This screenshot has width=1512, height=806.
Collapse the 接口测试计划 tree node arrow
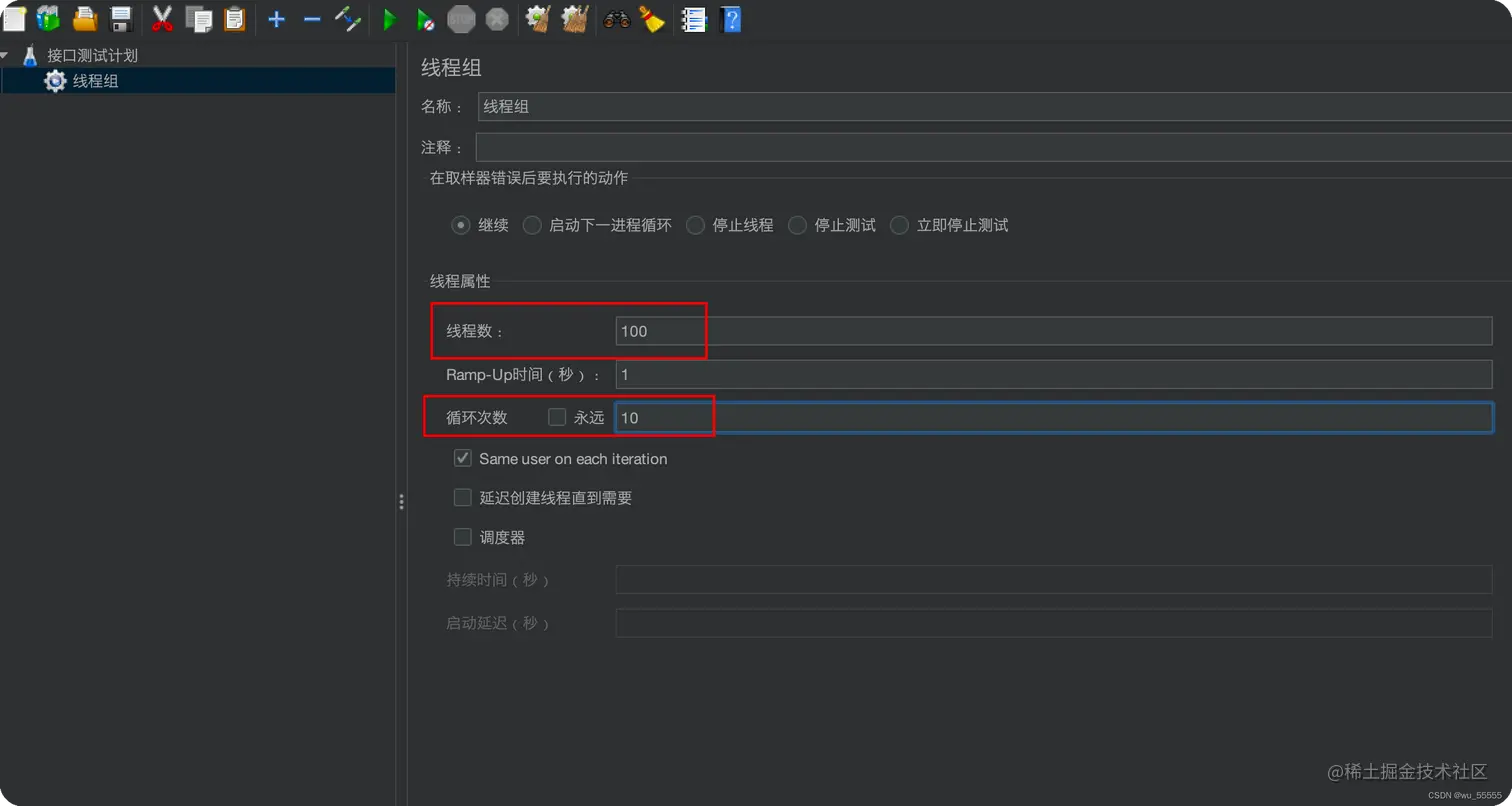point(5,55)
